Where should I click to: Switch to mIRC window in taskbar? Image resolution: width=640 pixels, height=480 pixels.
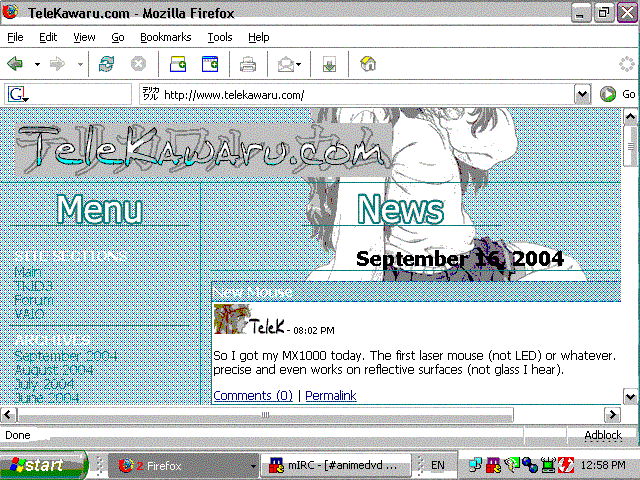click(x=335, y=465)
